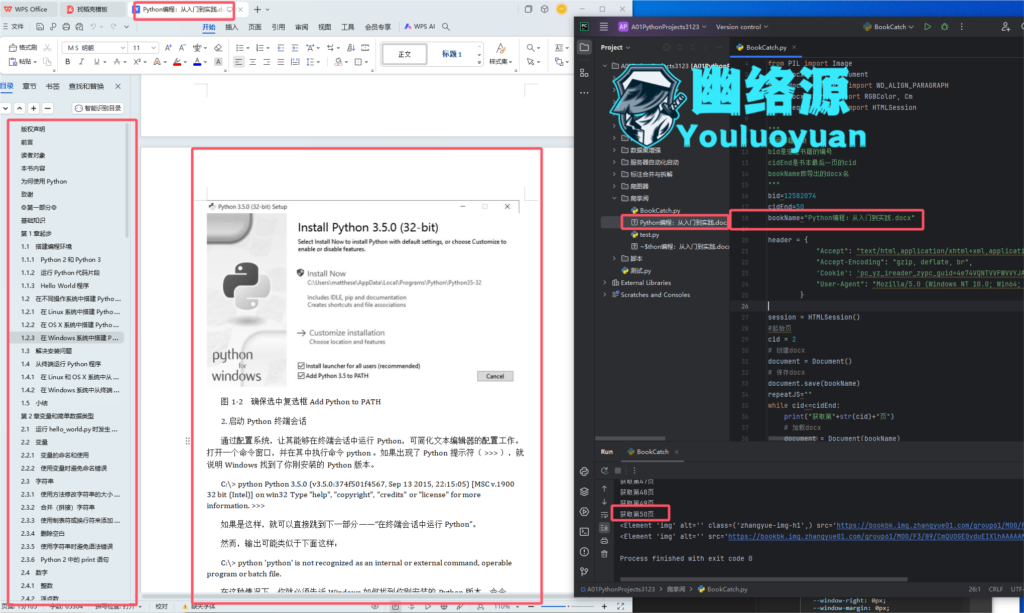Open the font name dropdown in WPS
Screen dimensions: 1024x613
(122, 48)
